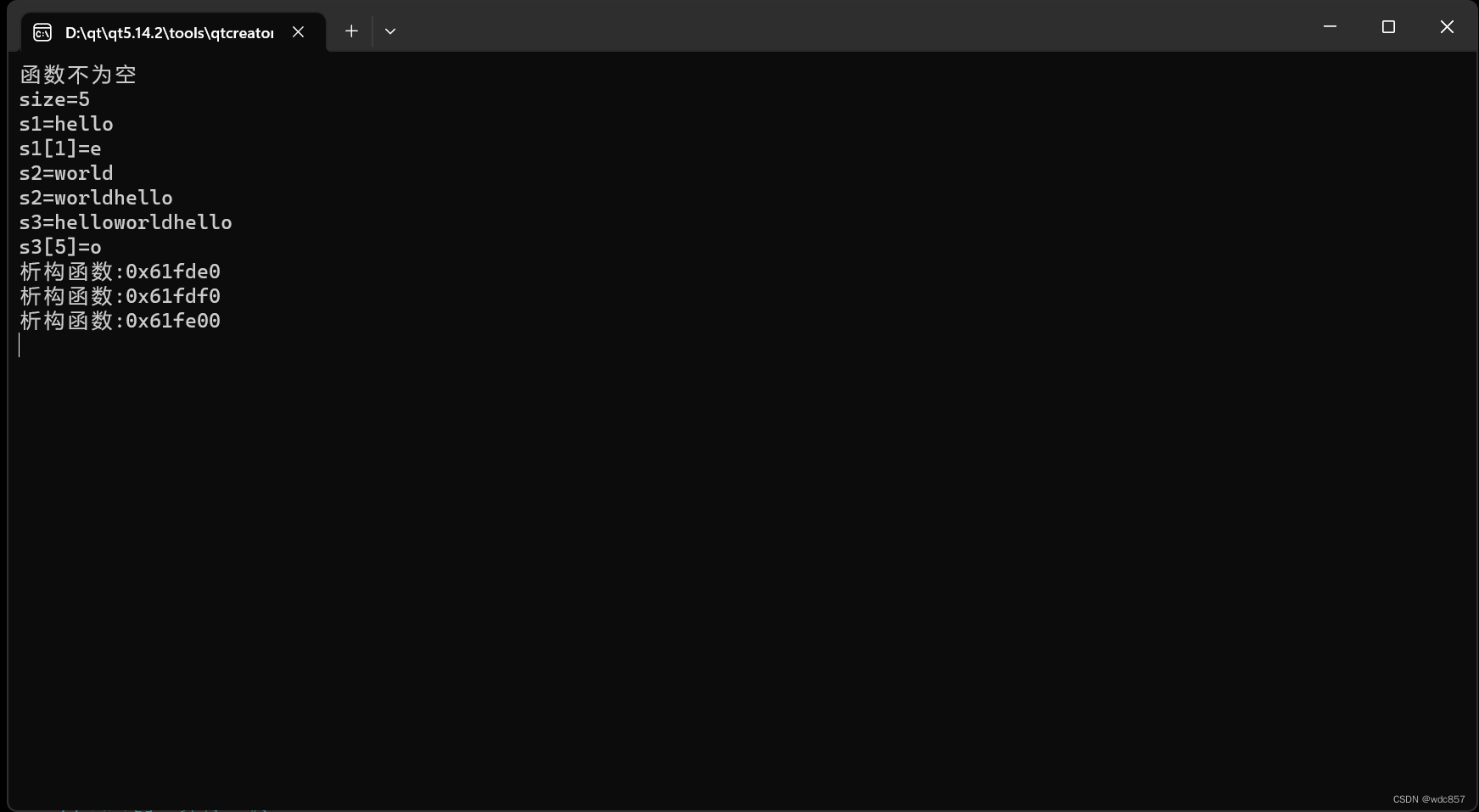The width and height of the screenshot is (1479, 812).
Task: Close the terminal window
Action: pos(1447,27)
